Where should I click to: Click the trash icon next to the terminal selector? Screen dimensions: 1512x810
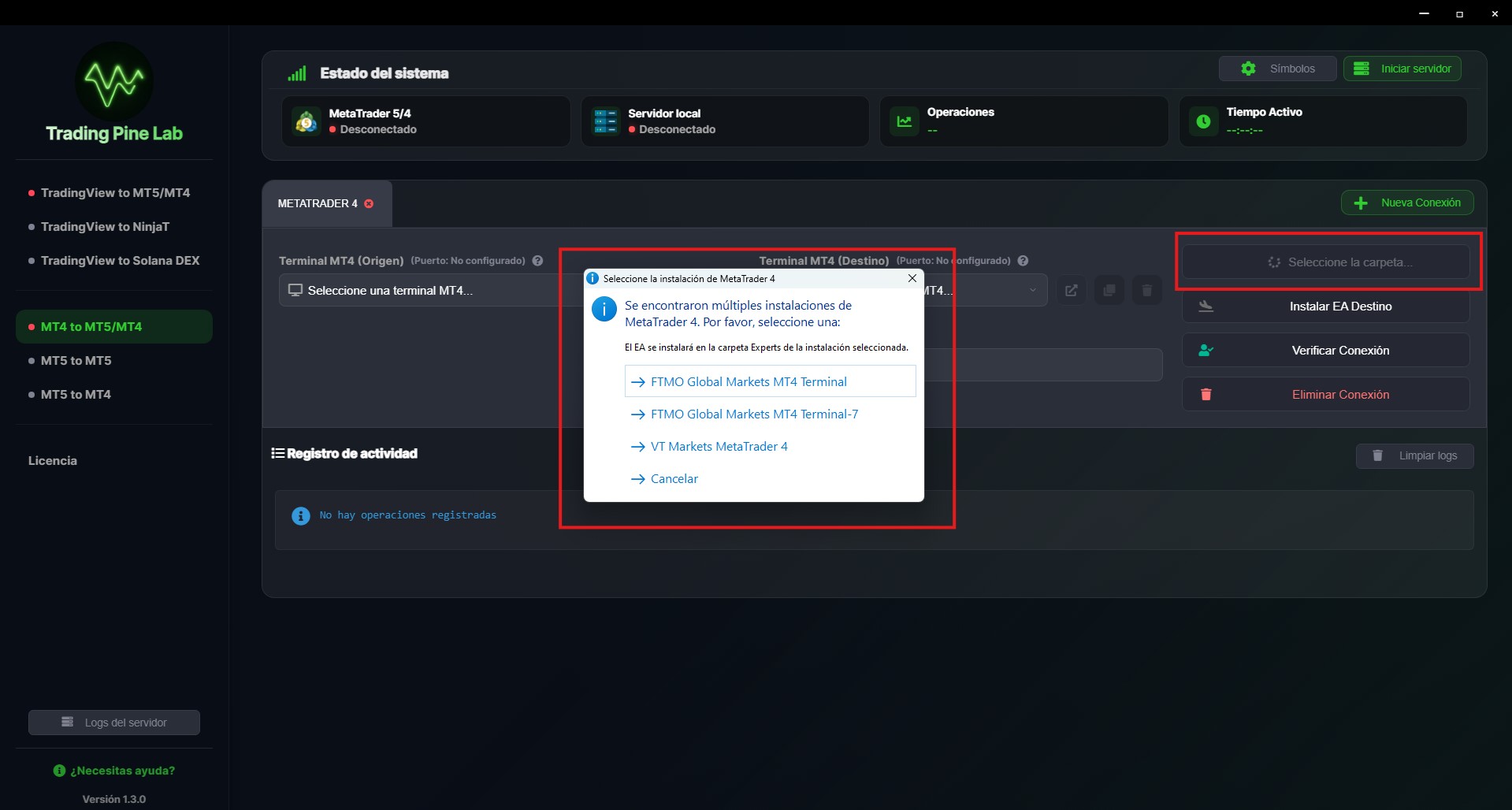coord(1147,290)
